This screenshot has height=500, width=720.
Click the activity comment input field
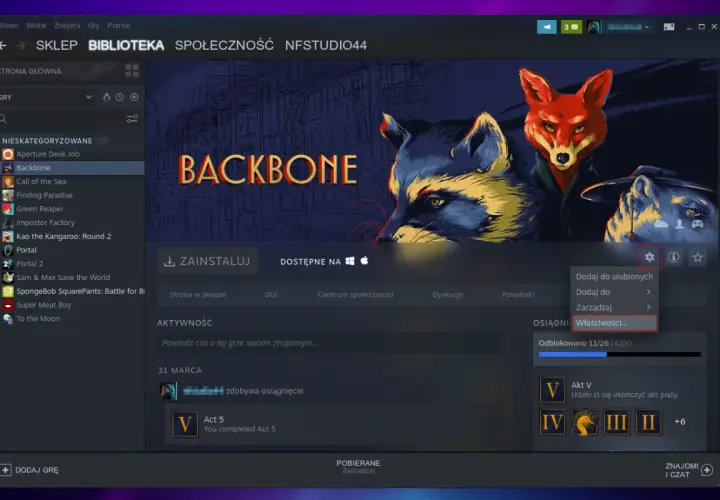pyautogui.click(x=329, y=343)
